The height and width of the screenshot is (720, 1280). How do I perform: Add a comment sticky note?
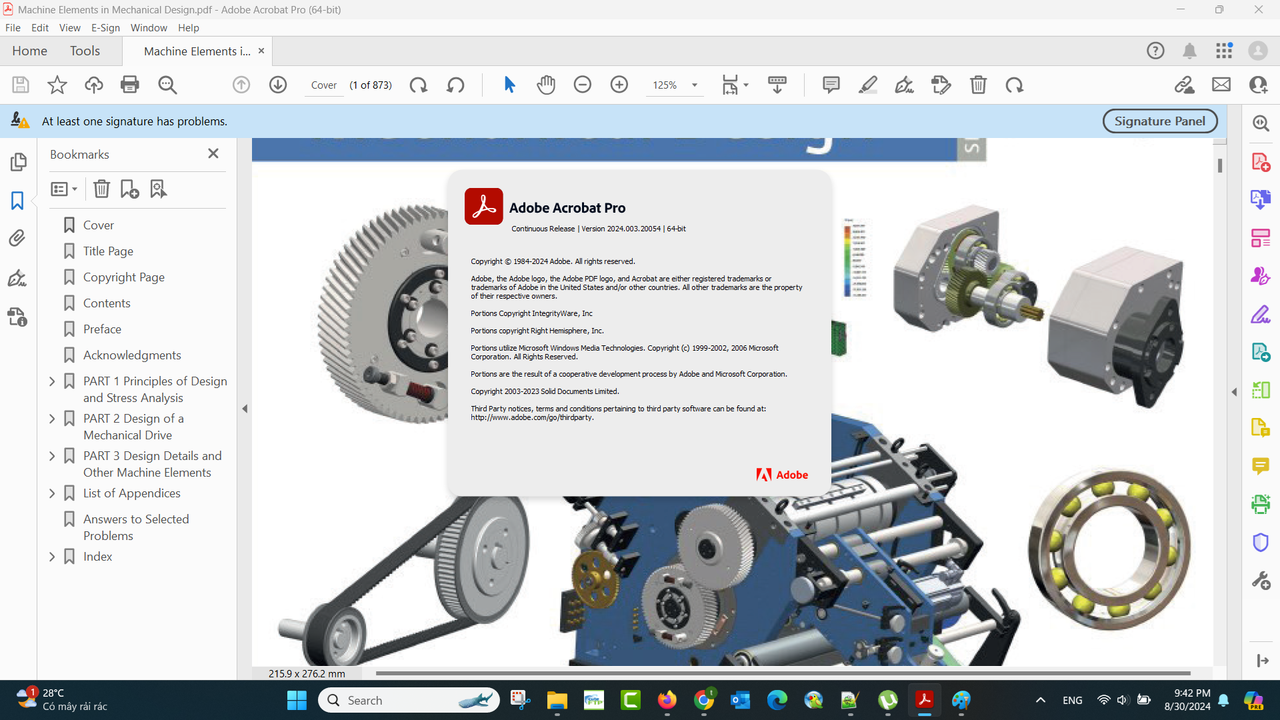click(831, 85)
